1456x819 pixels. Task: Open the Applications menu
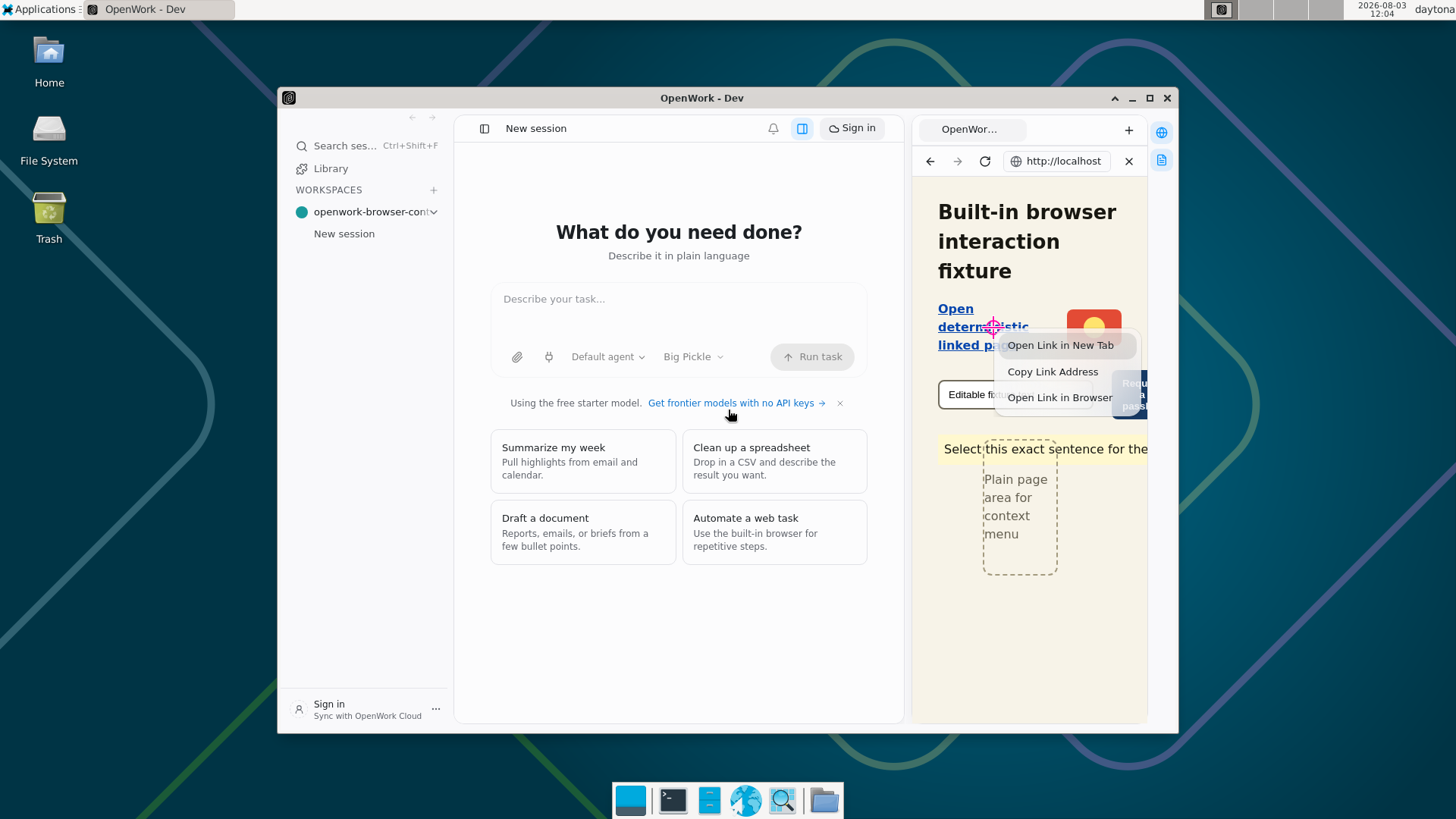[x=39, y=10]
